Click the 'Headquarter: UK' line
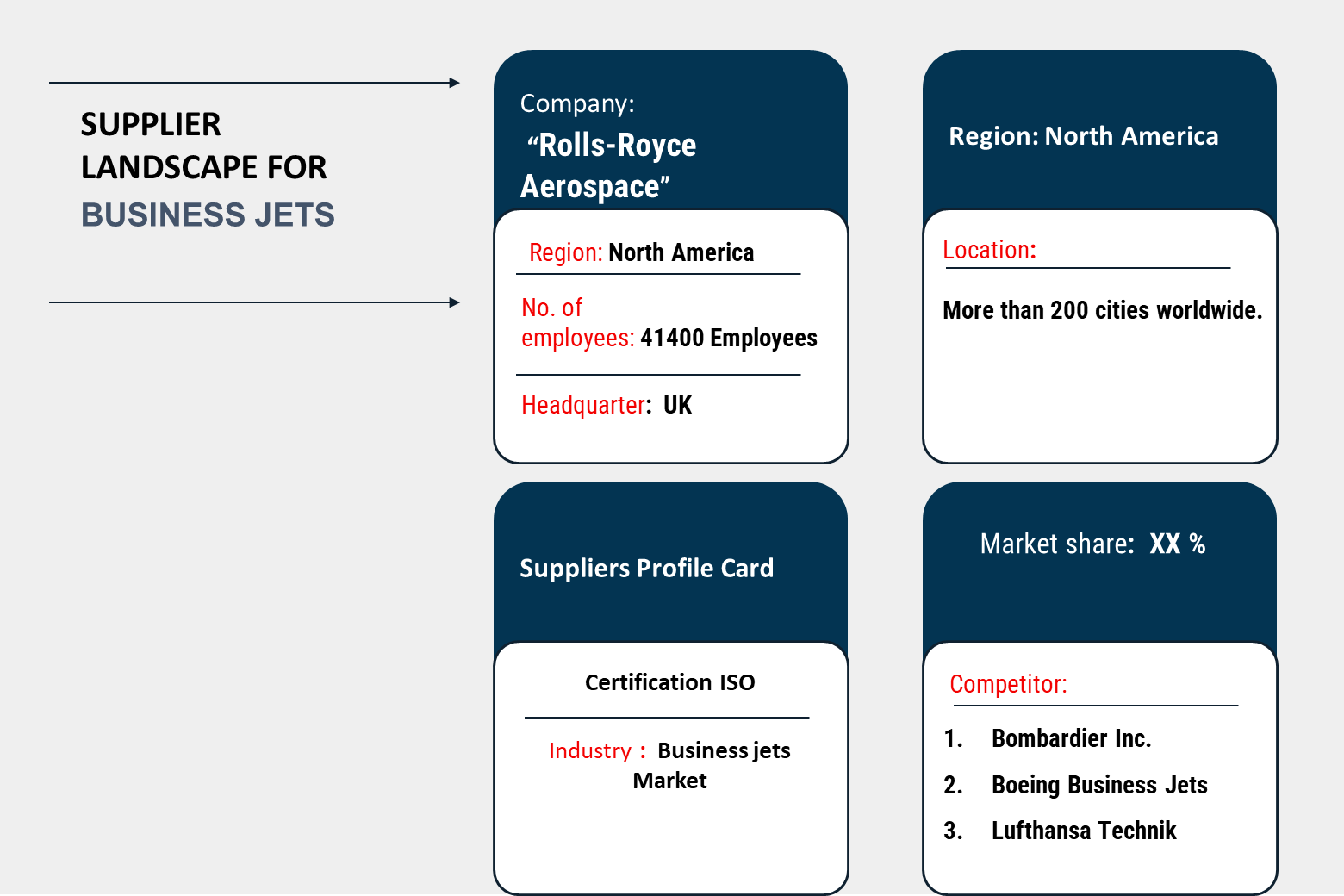This screenshot has width=1344, height=896. [607, 405]
